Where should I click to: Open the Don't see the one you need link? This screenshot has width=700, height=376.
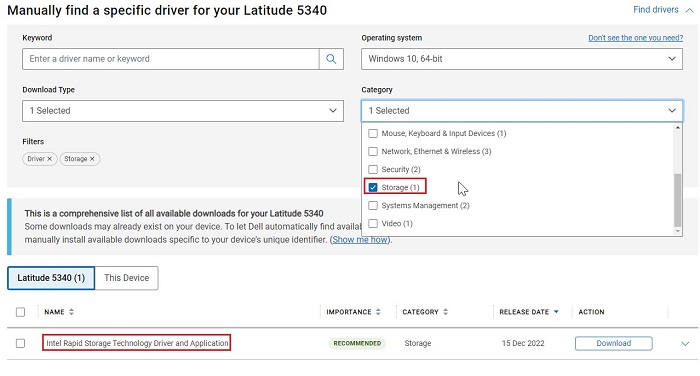635,38
